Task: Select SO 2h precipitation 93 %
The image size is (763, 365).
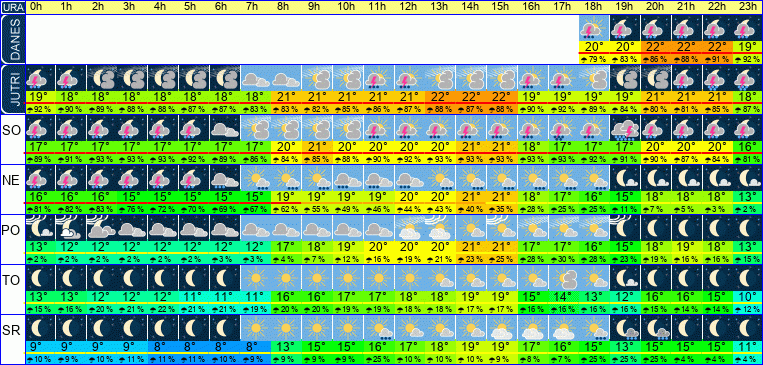Action: (101, 159)
